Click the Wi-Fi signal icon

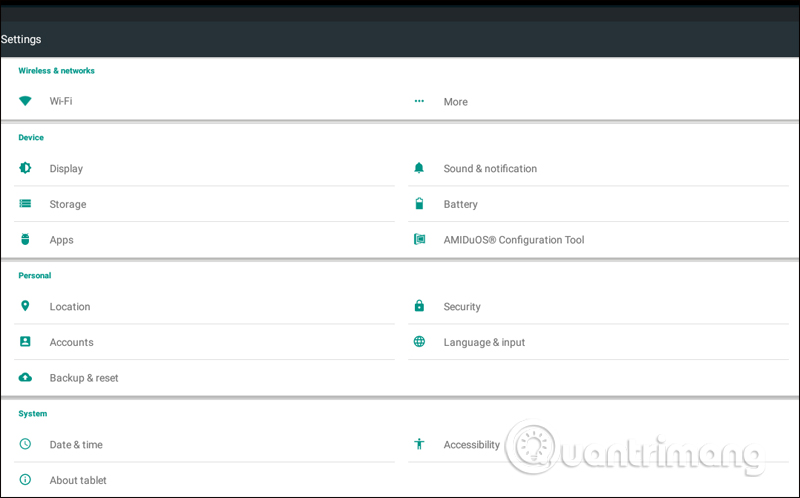point(26,101)
